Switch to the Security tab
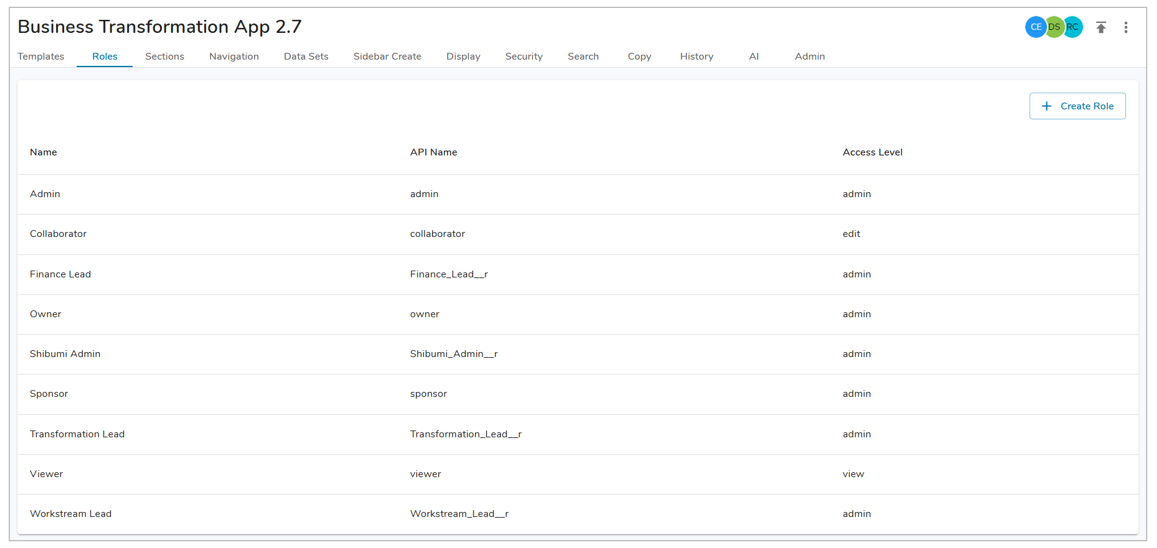Screen dimensions: 1157x548 click(523, 57)
